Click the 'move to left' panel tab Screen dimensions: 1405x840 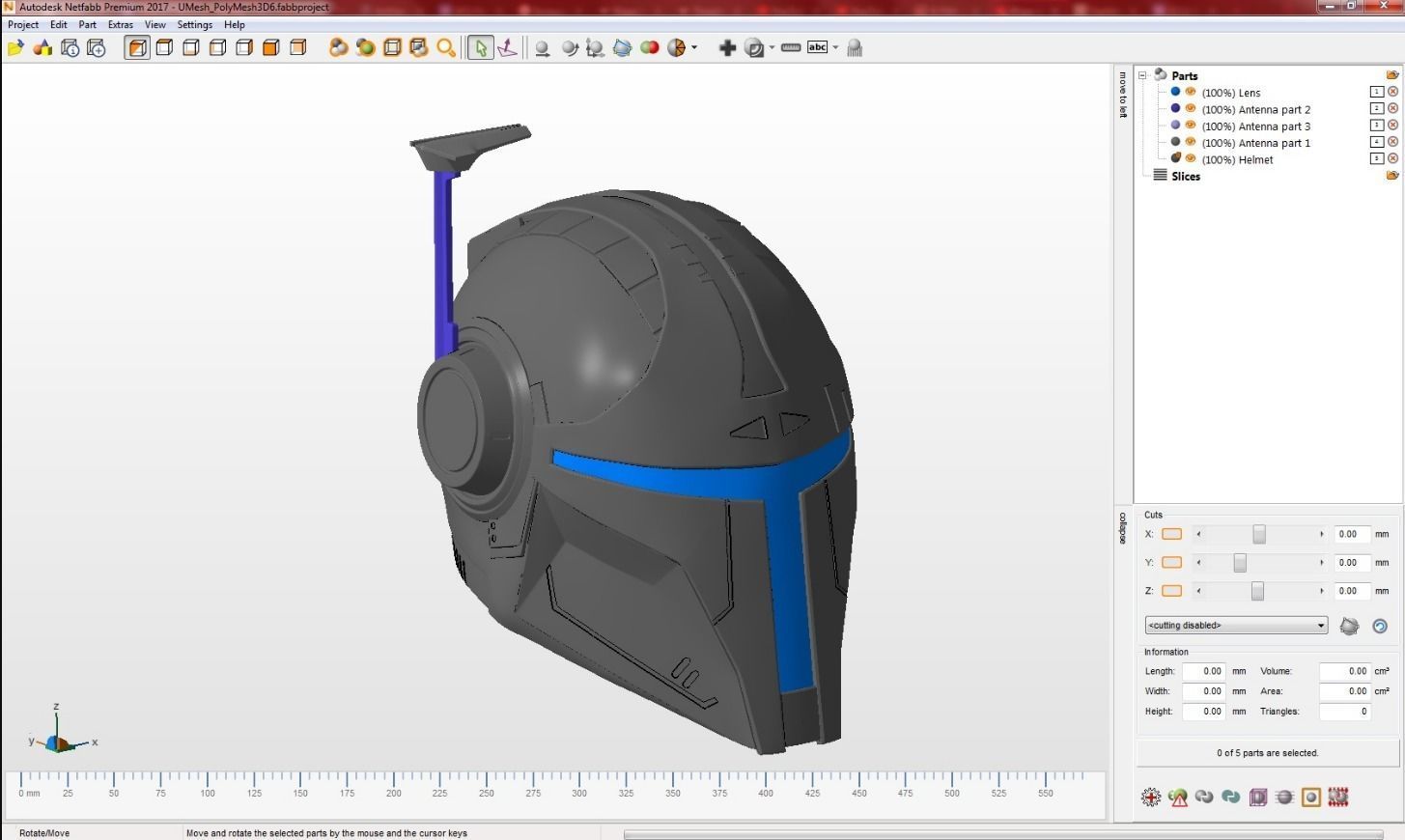(x=1123, y=95)
